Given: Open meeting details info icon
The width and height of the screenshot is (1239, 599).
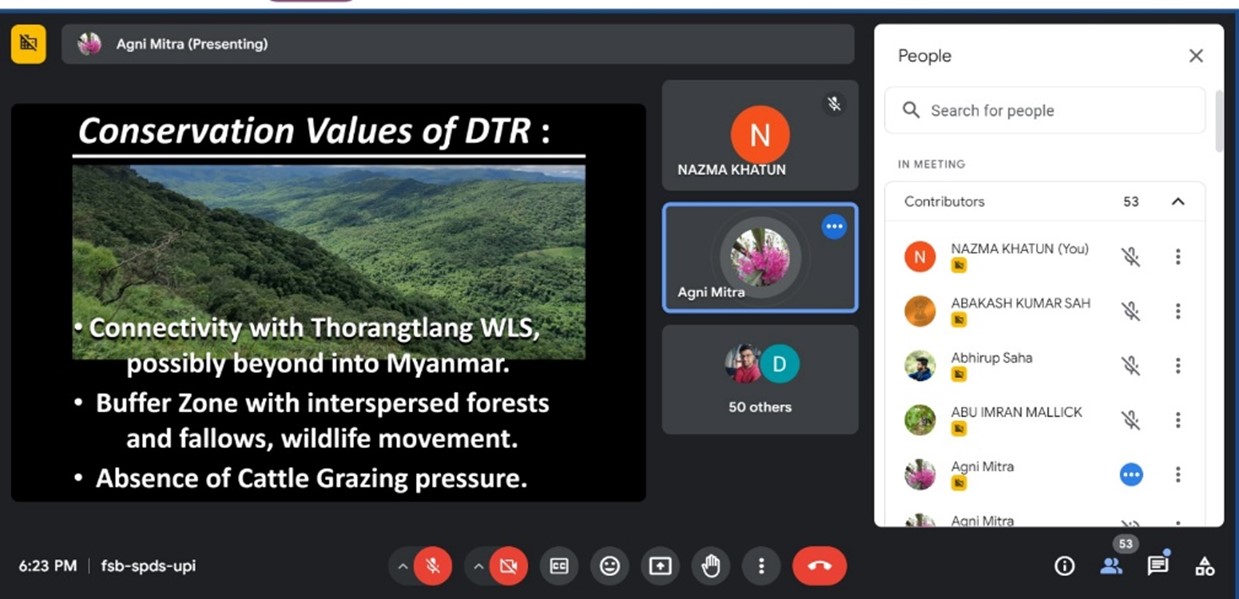Looking at the screenshot, I should click(x=1064, y=566).
